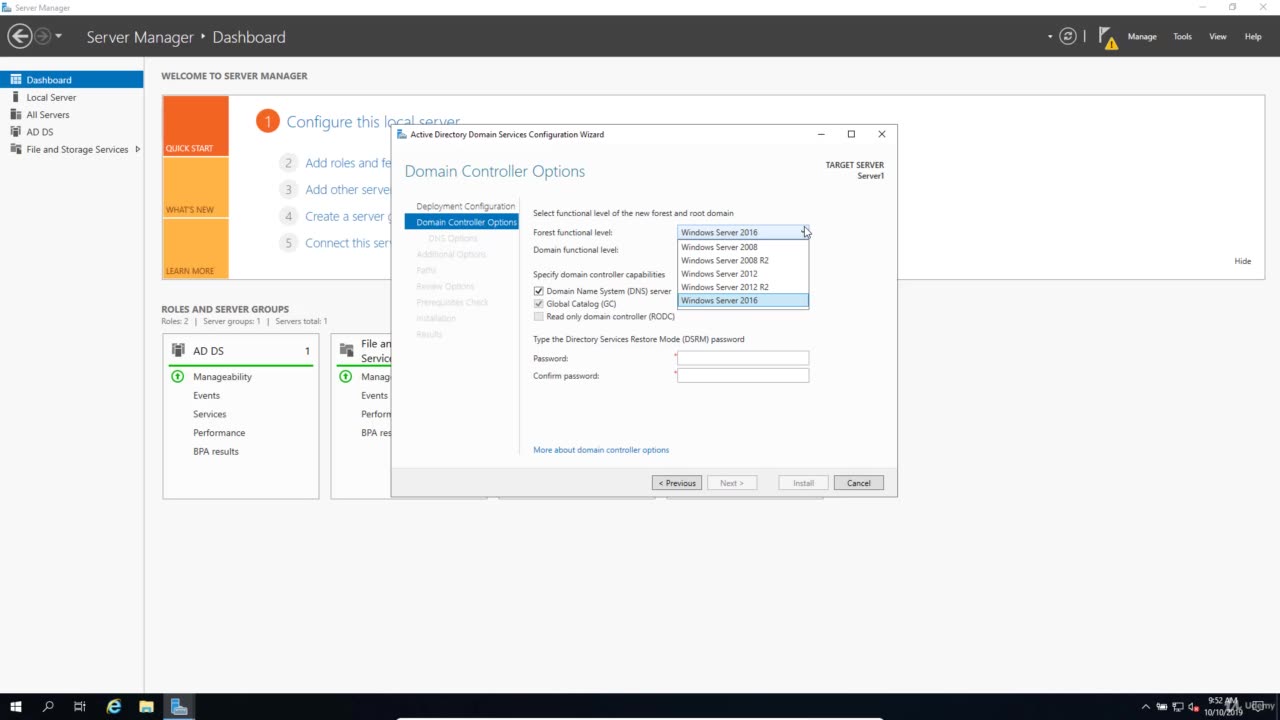Open the Forest functional level dropdown arrow
The width and height of the screenshot is (1280, 720).
point(803,232)
